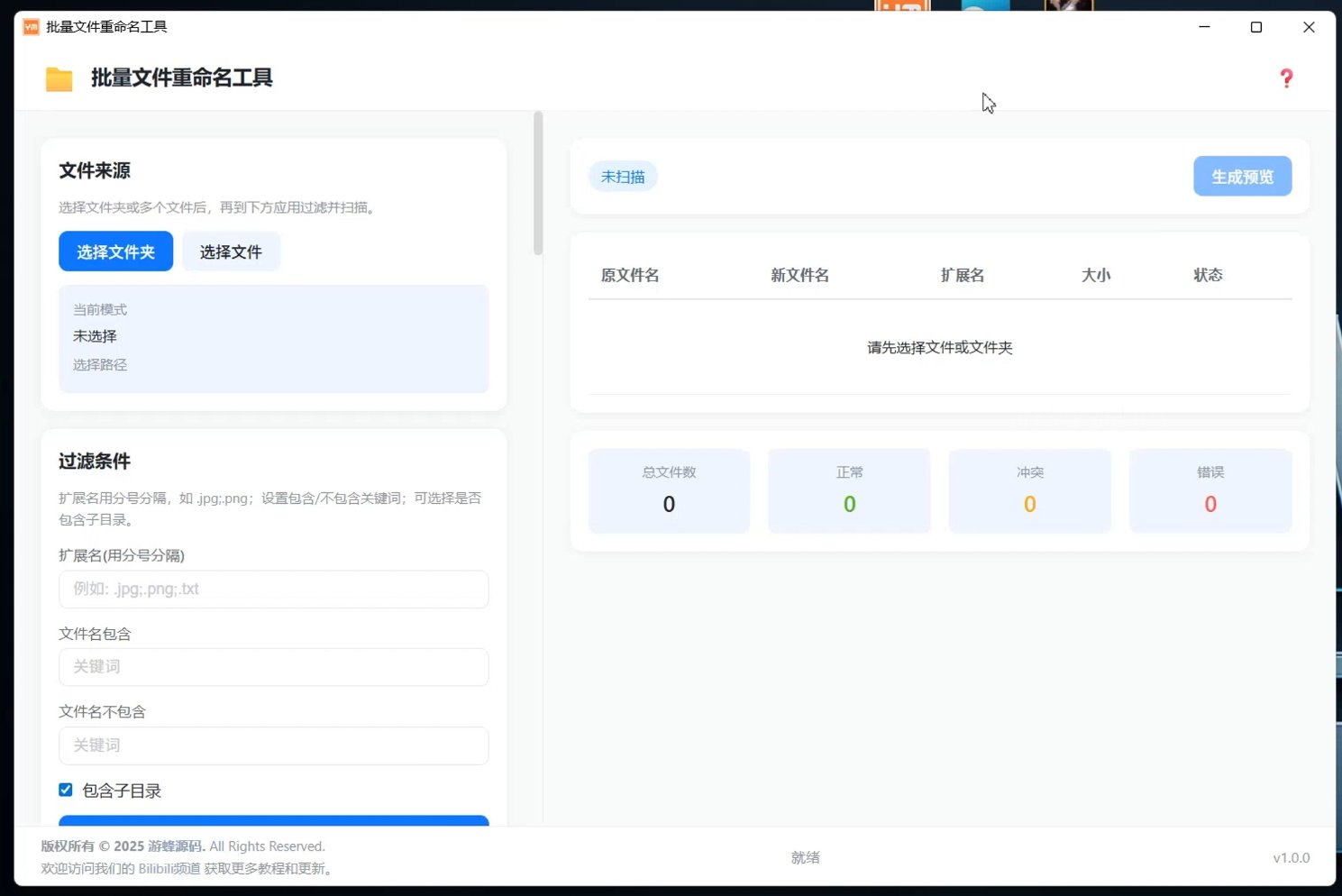Click the 请先选择文件或文件夹 placeholder text
The width and height of the screenshot is (1342, 896).
[940, 348]
